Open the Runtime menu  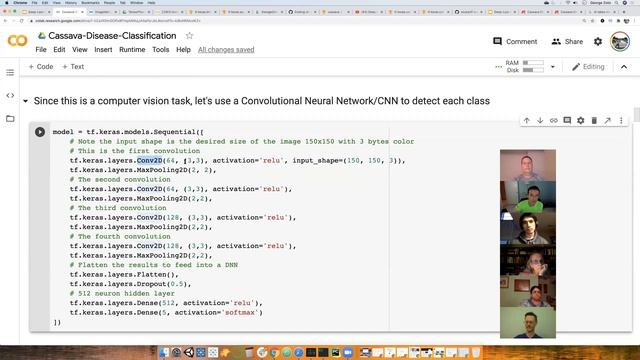click(x=132, y=50)
